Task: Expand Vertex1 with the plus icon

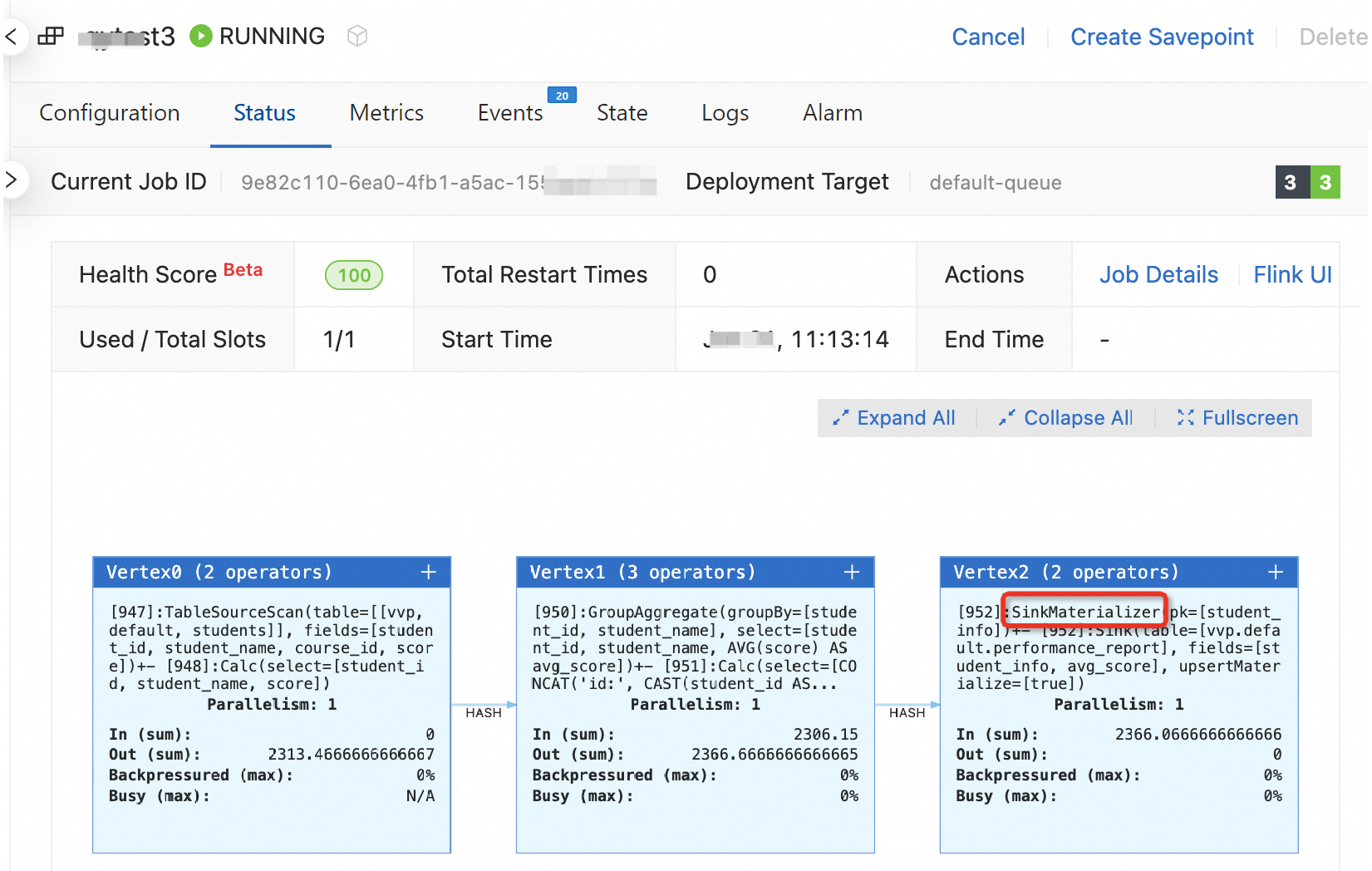Action: [x=852, y=572]
